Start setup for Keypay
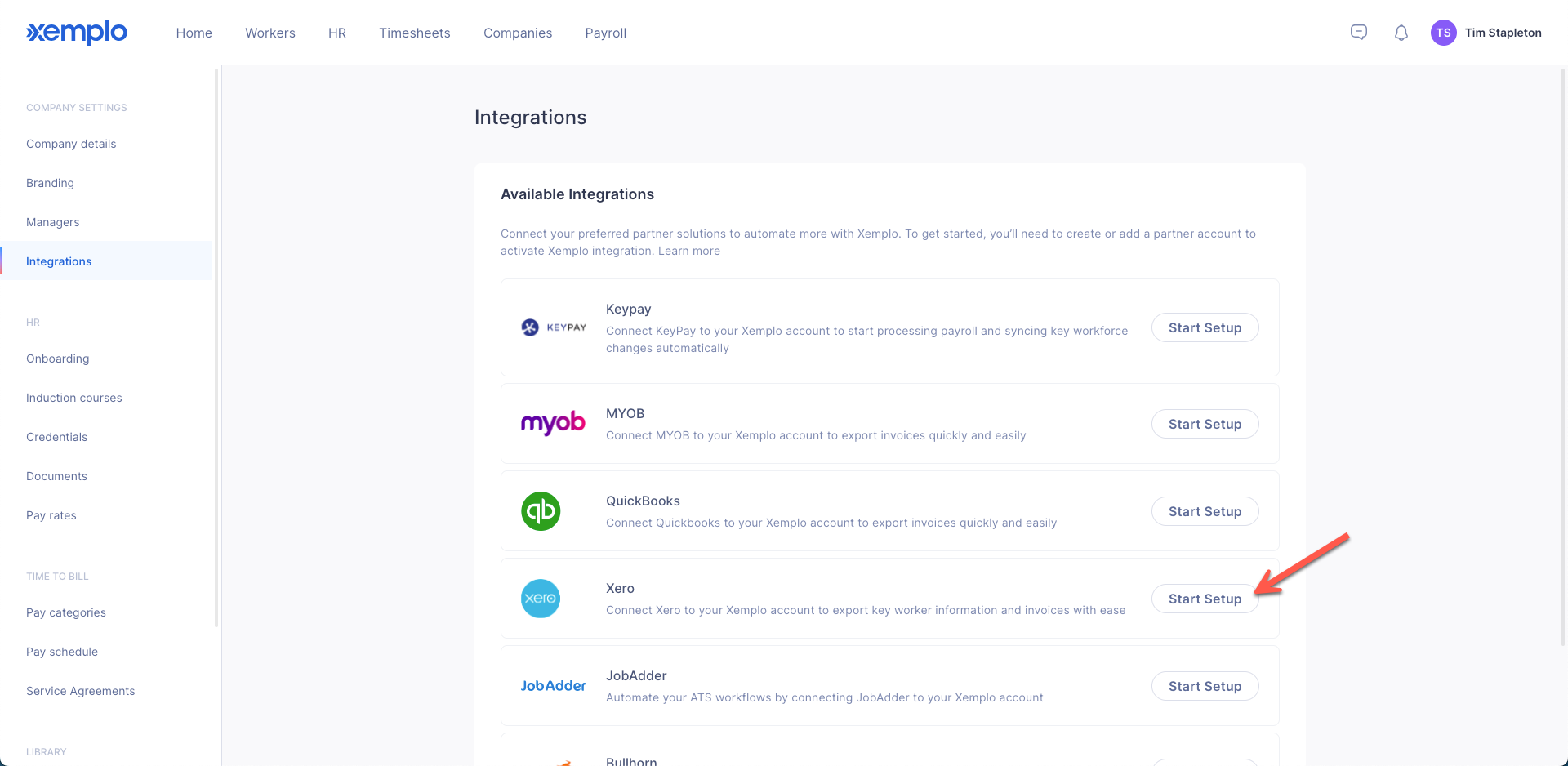 pyautogui.click(x=1205, y=327)
